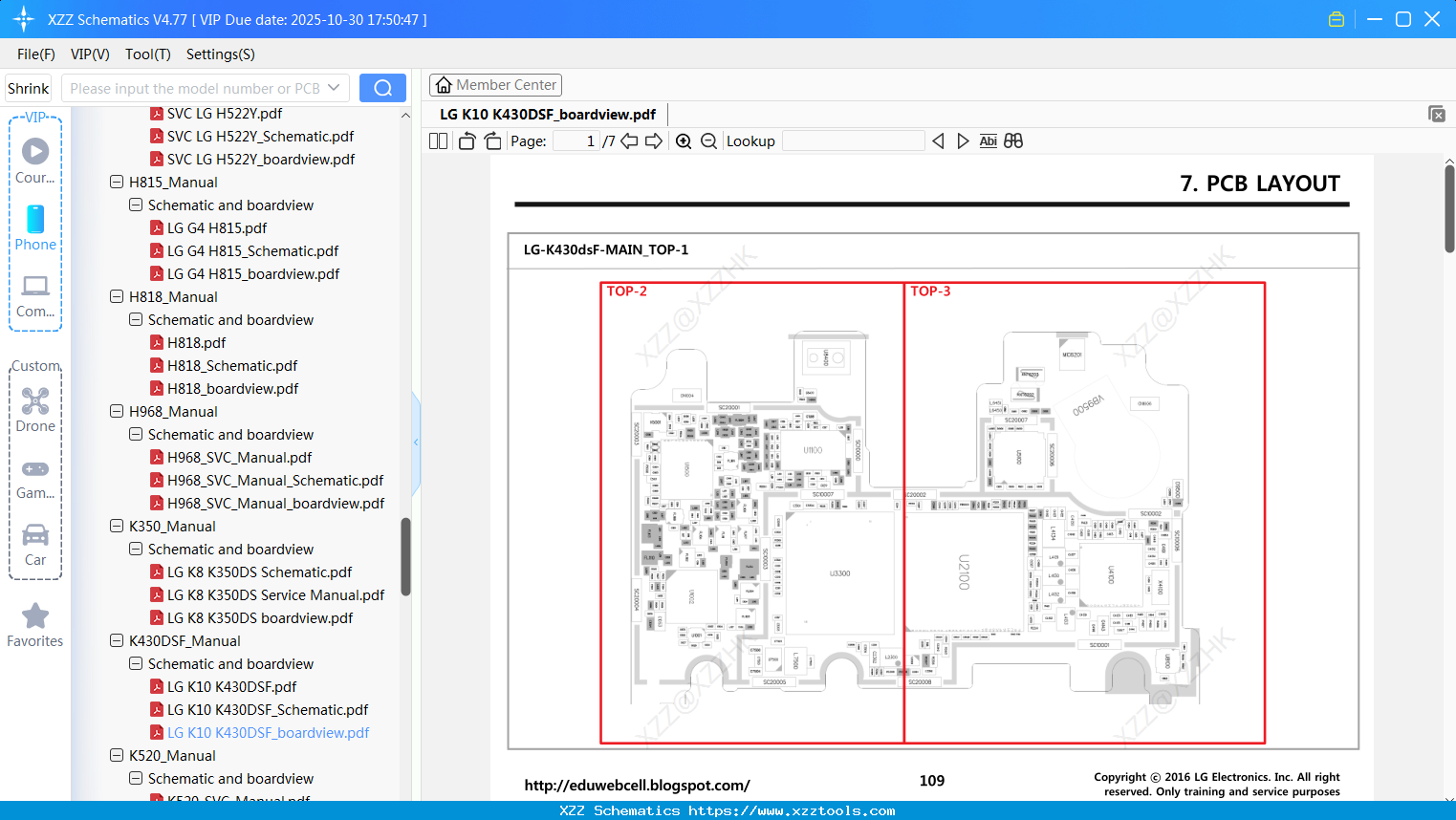Viewport: 1456px width, 820px height.
Task: Click the eduwebcell.blogspot.com link
Action: [637, 785]
